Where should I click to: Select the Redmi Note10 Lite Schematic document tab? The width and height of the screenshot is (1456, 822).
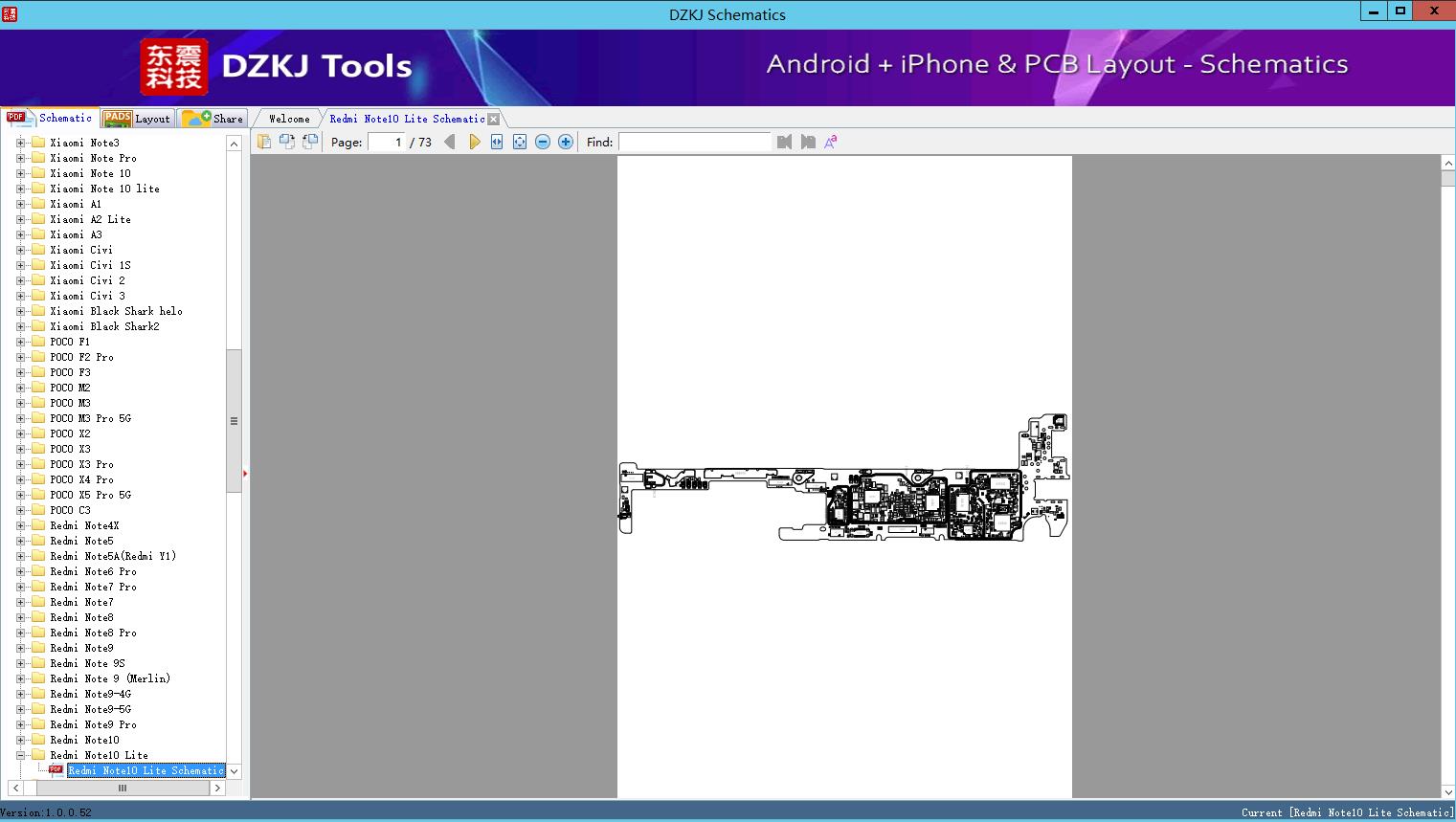pos(407,119)
